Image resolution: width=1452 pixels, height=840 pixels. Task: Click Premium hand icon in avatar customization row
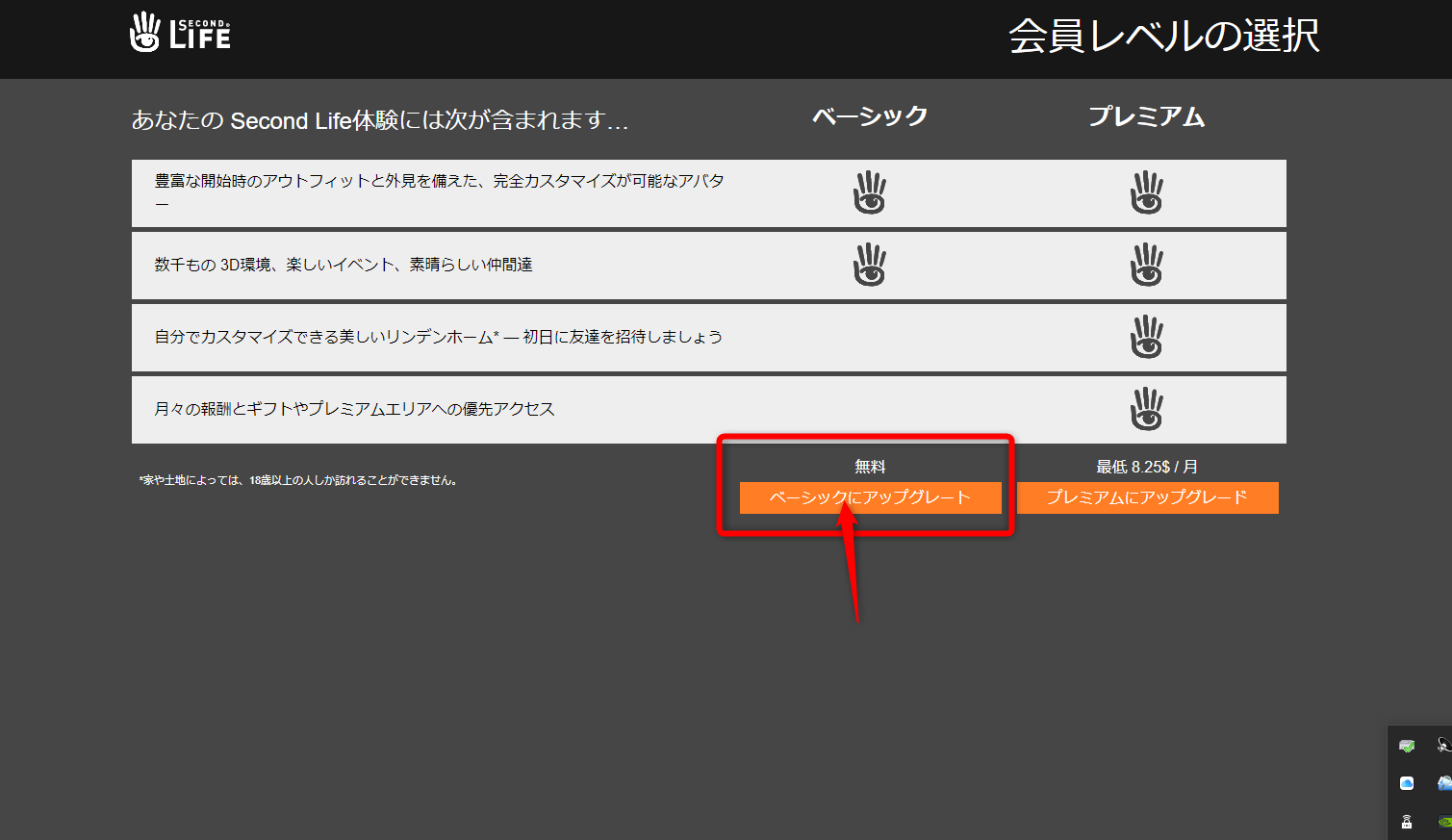(x=1146, y=192)
